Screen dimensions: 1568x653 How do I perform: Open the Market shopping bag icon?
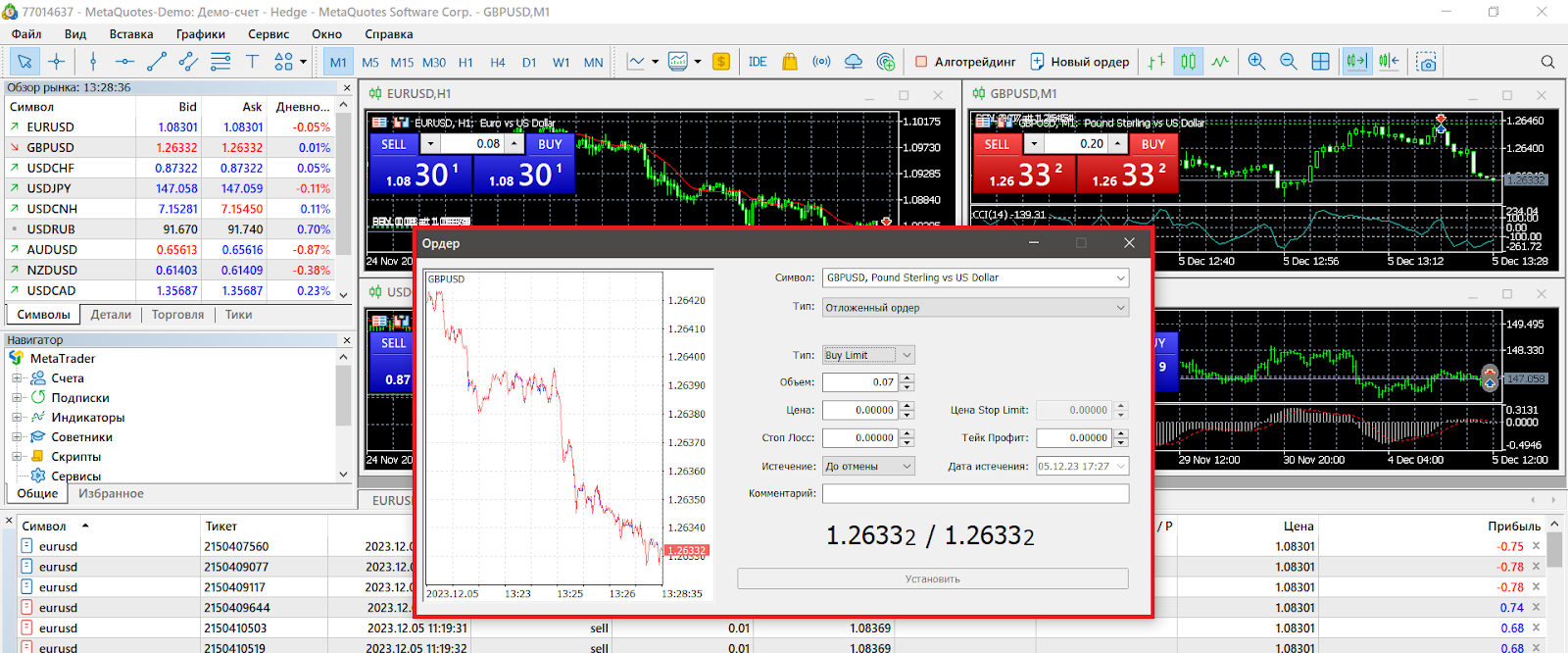click(x=790, y=62)
